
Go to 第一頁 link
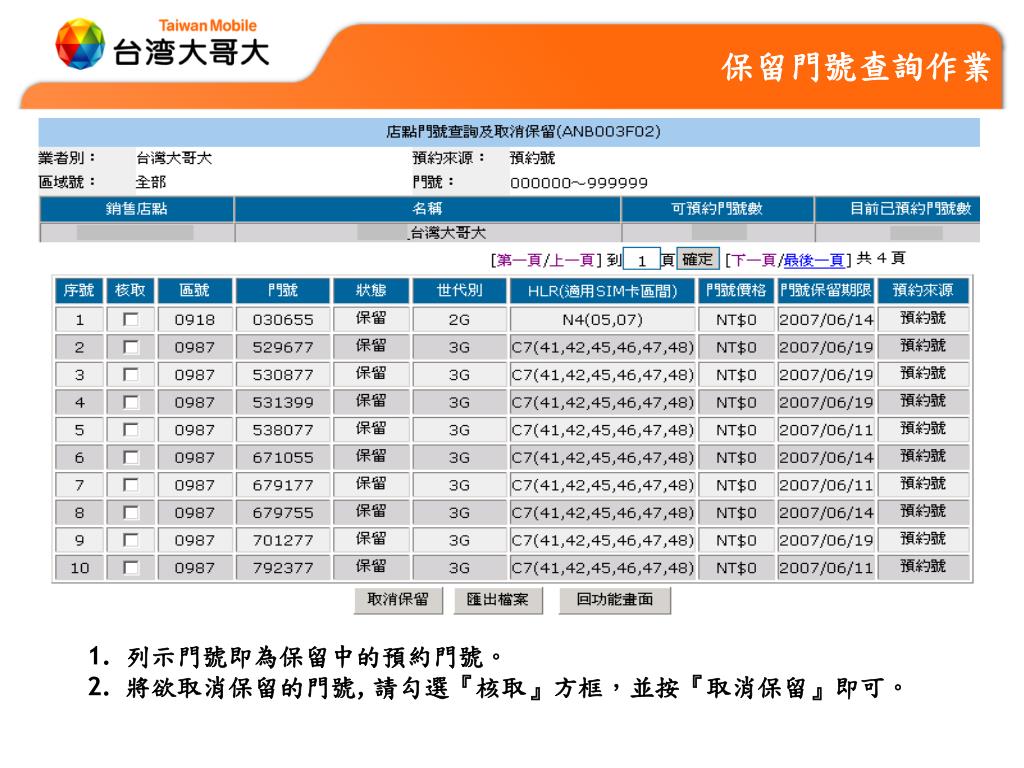(519, 260)
